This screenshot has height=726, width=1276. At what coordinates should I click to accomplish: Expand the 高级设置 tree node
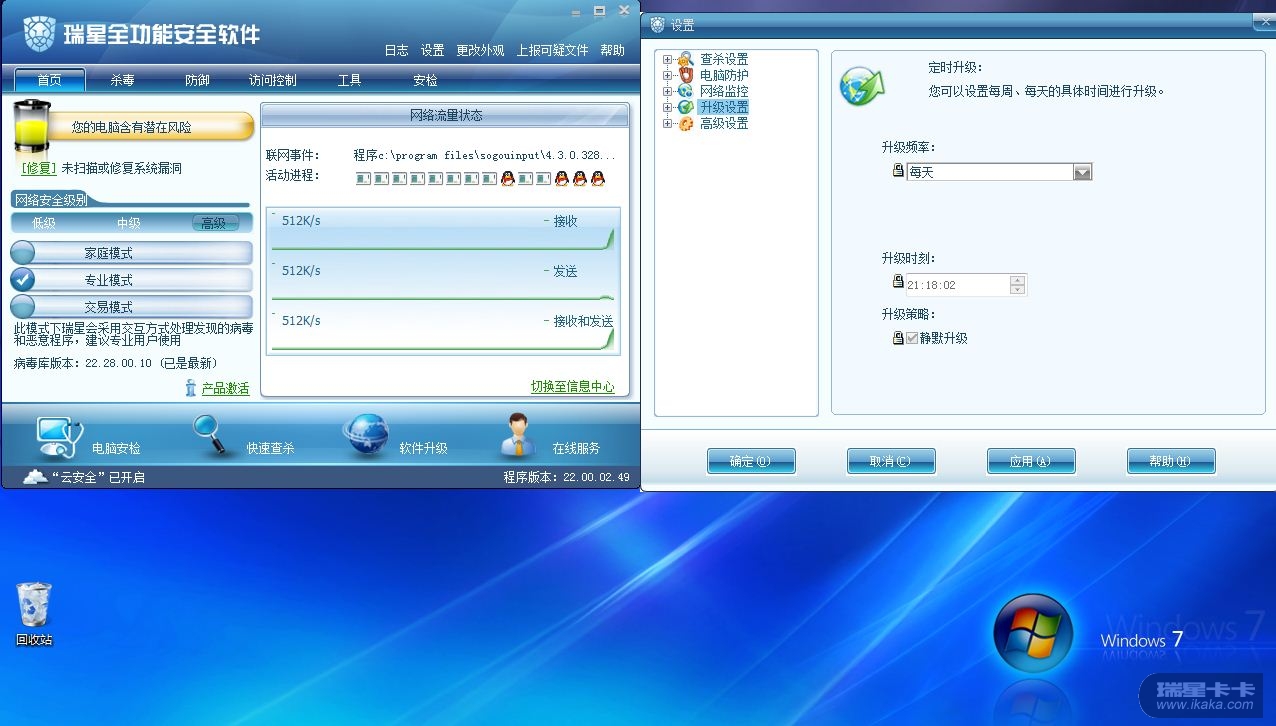[667, 123]
